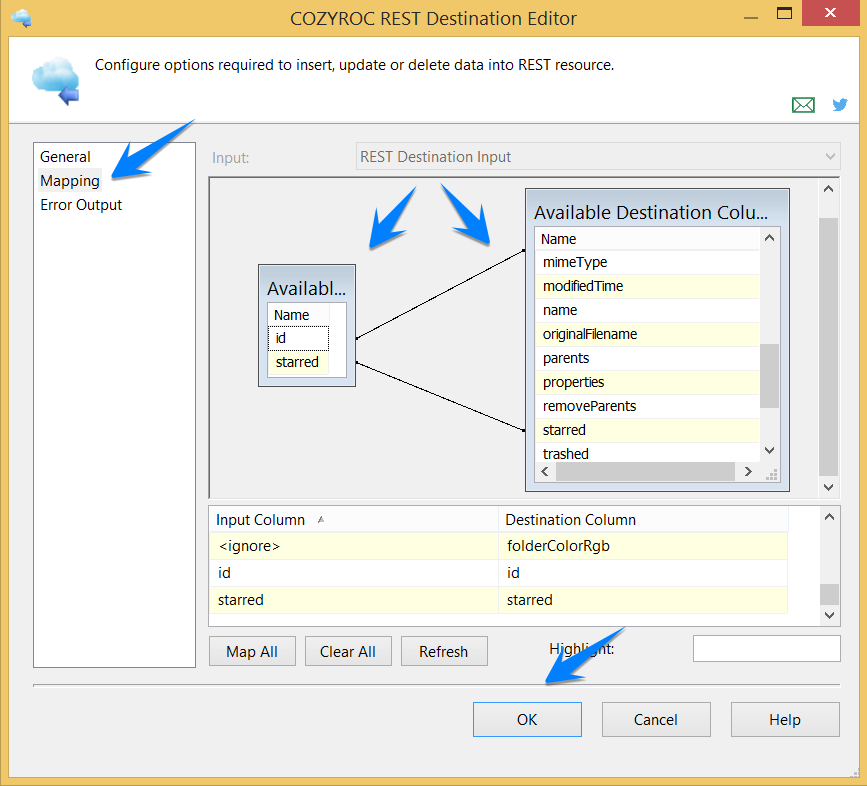Viewport: 867px width, 786px height.
Task: Select the Mapping page
Action: [x=70, y=181]
